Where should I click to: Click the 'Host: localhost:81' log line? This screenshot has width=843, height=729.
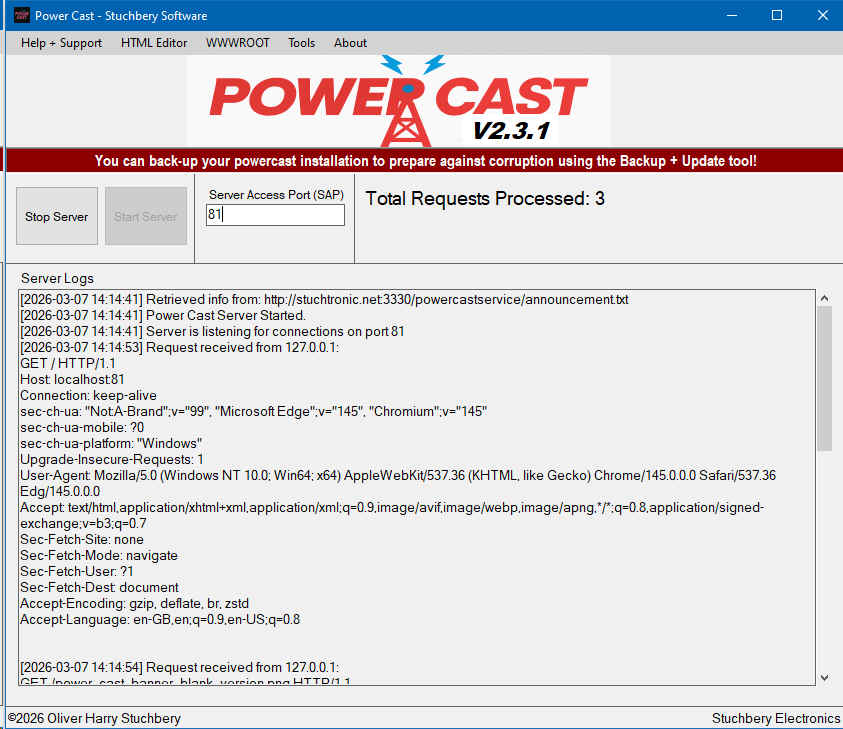(72, 380)
